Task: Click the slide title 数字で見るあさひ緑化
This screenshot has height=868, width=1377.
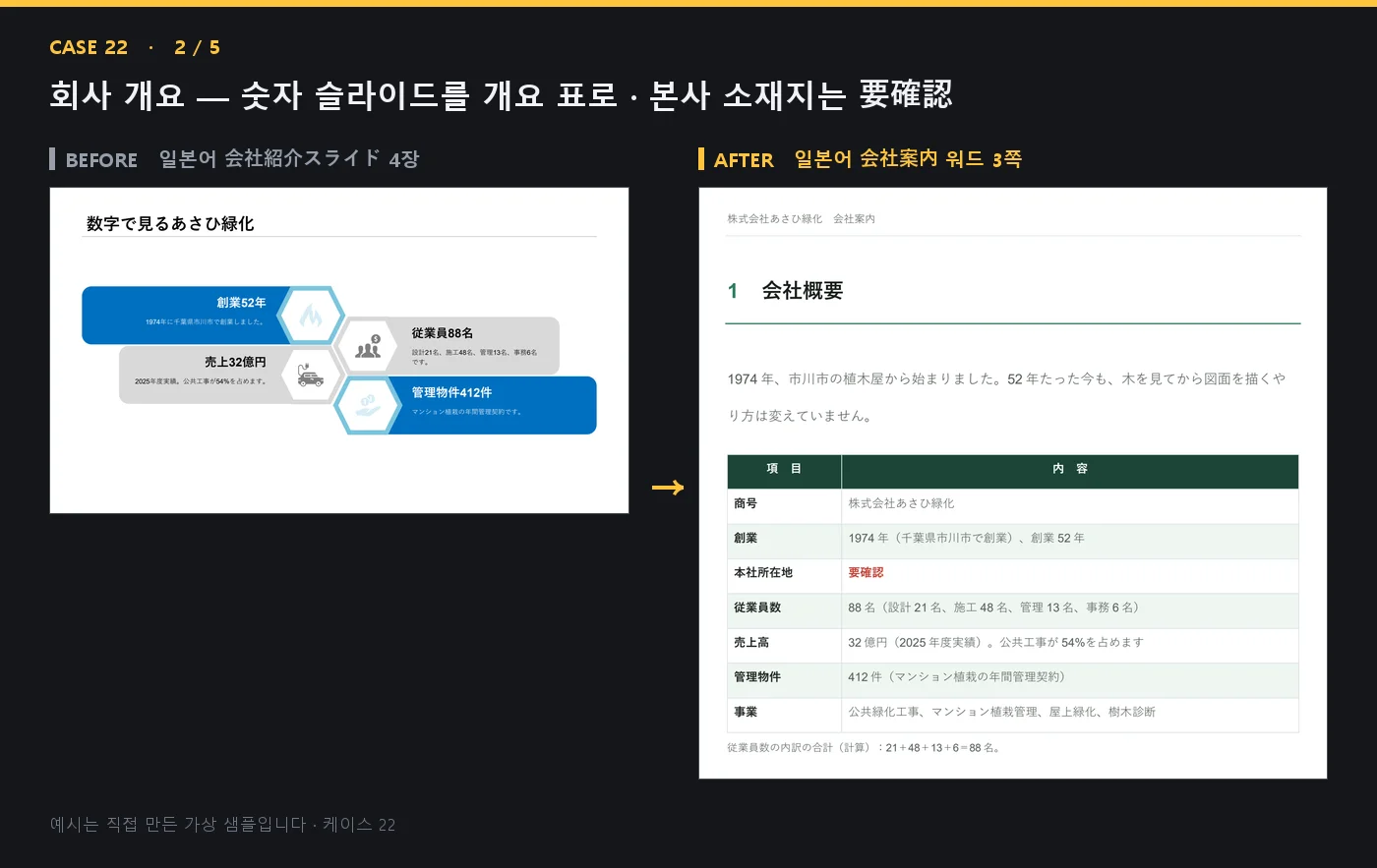Action: pos(170,224)
